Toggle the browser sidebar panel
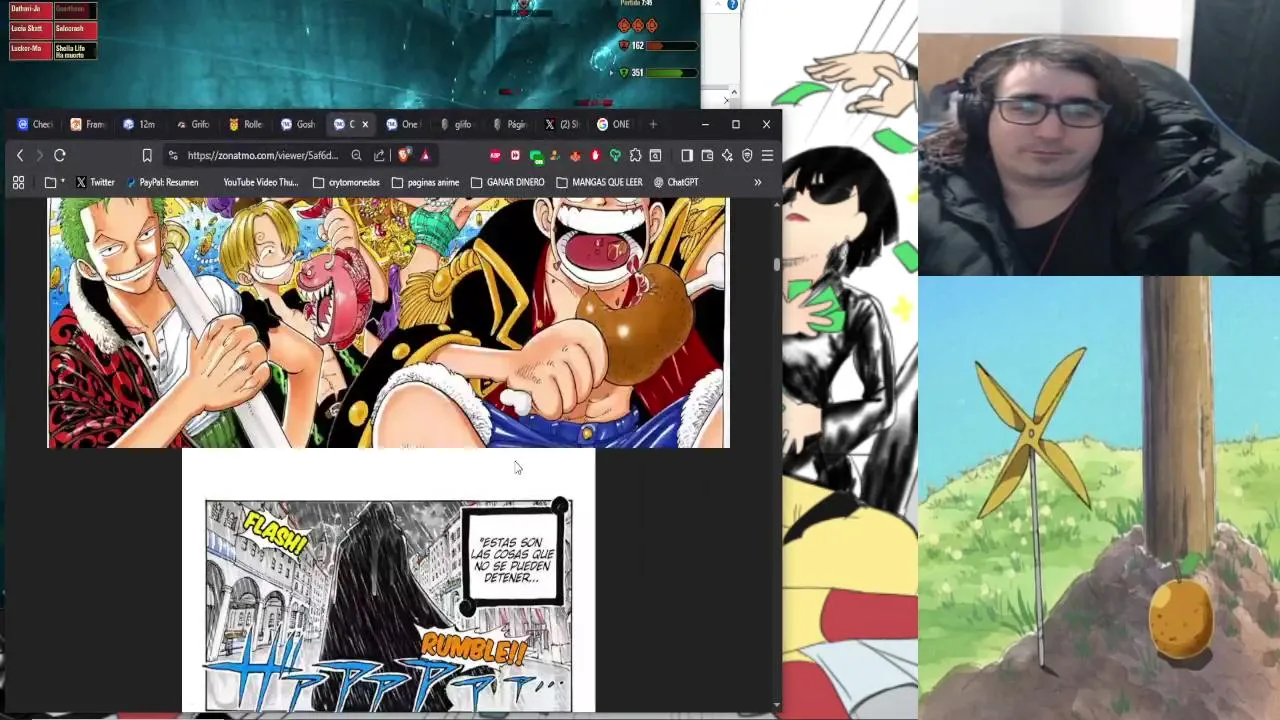This screenshot has width=1280, height=720. [x=687, y=155]
